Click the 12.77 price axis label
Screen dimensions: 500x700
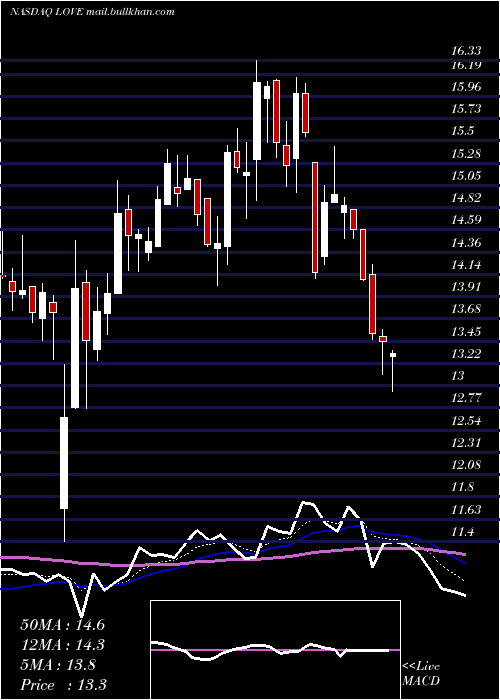[x=466, y=398]
